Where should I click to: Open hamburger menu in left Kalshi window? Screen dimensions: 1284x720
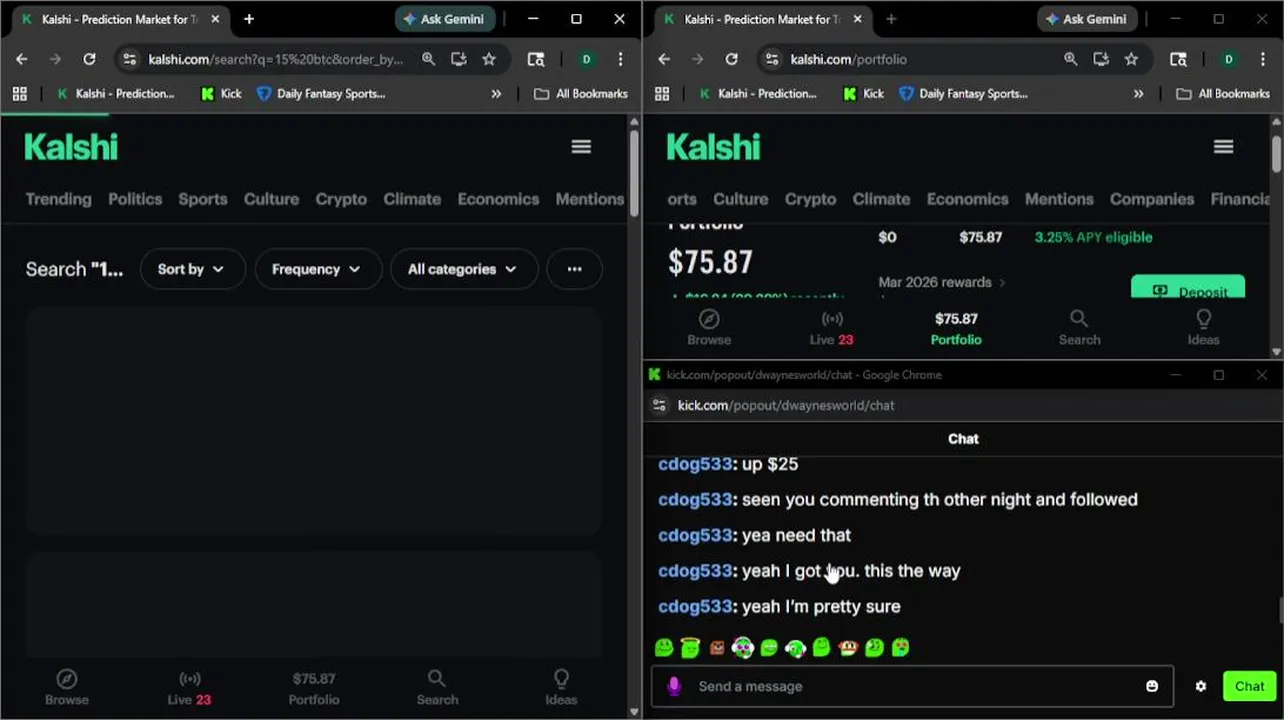click(x=581, y=147)
